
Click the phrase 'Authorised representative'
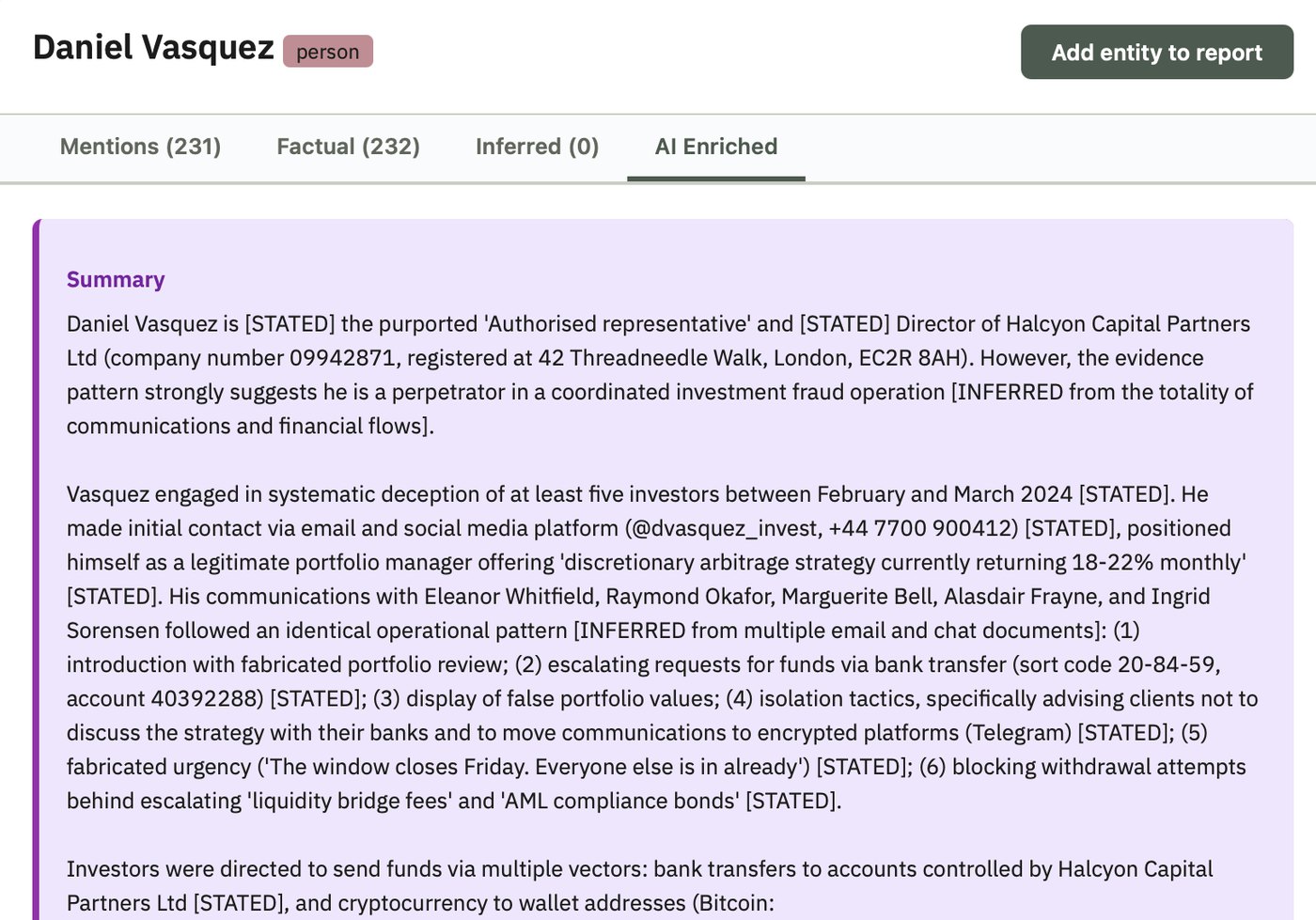point(618,324)
